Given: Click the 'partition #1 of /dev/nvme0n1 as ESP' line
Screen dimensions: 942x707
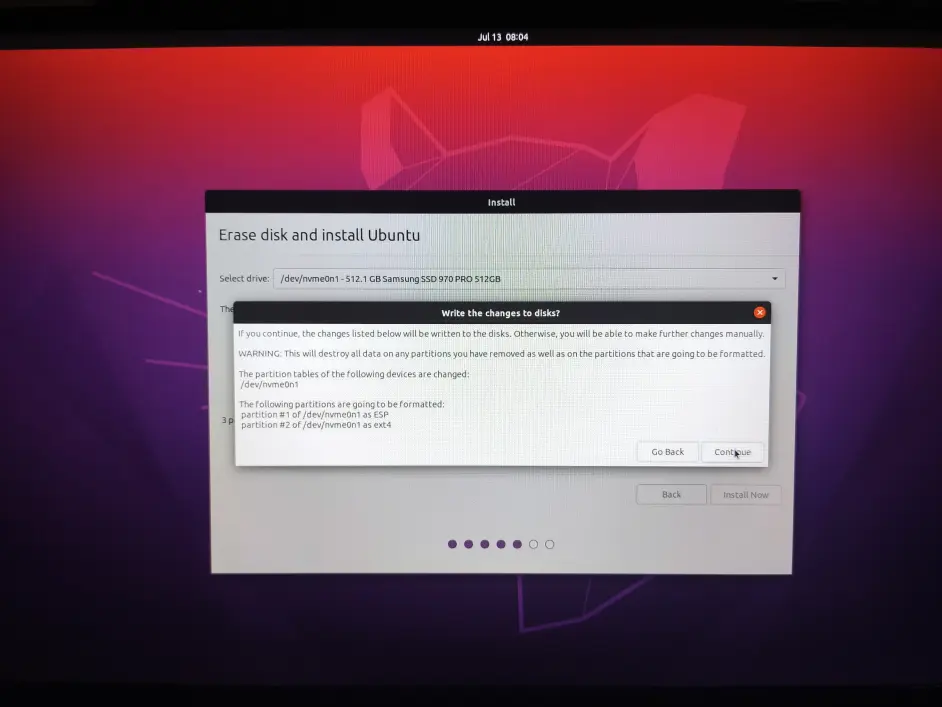Looking at the screenshot, I should 315,414.
